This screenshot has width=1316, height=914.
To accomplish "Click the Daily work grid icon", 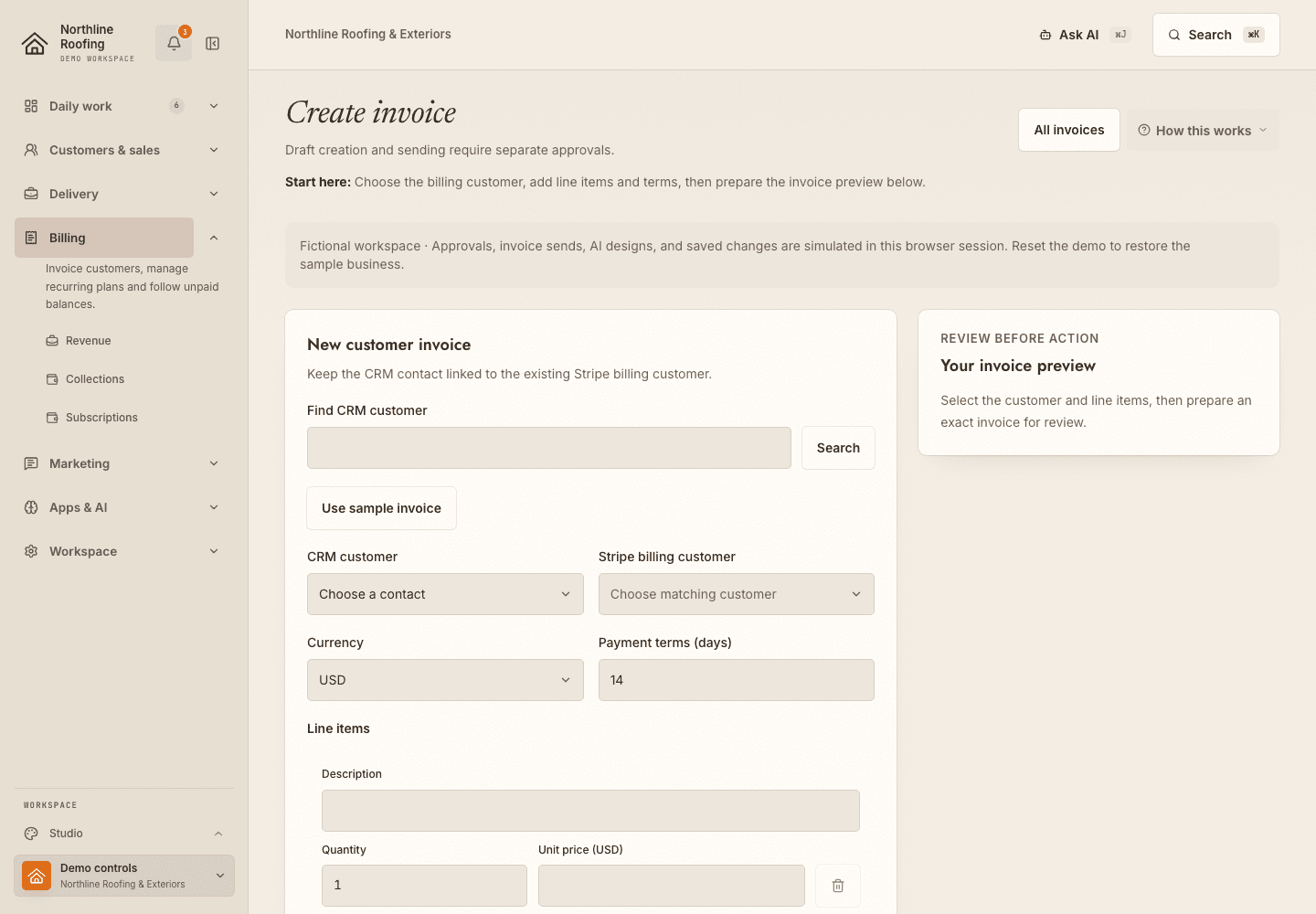I will 31,106.
